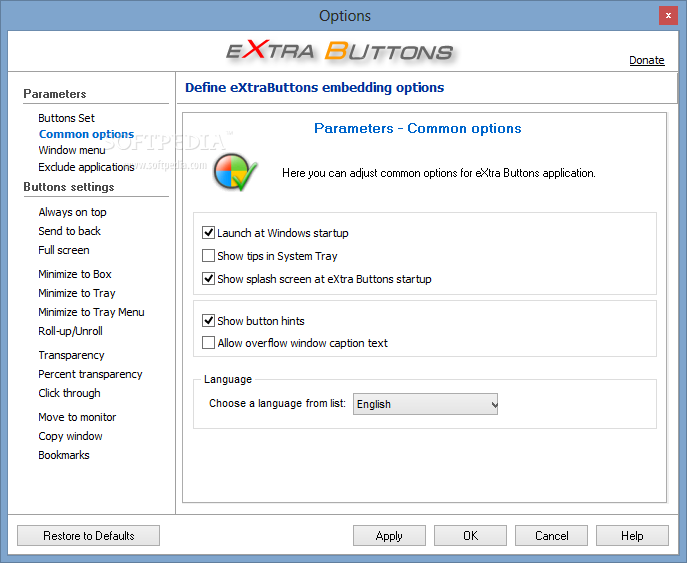The height and width of the screenshot is (563, 687).
Task: Open Buttons Set settings page
Action: pyautogui.click(x=66, y=118)
